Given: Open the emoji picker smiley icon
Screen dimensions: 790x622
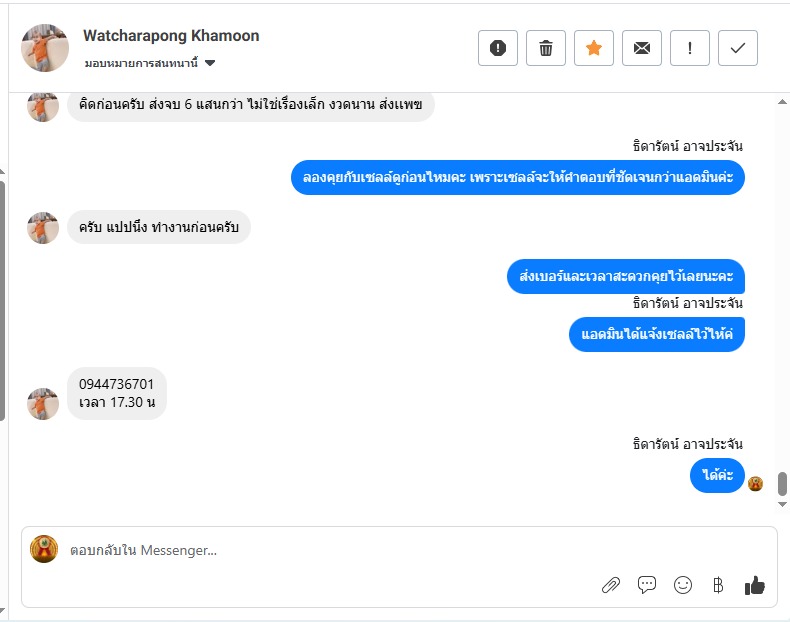Looking at the screenshot, I should 683,585.
